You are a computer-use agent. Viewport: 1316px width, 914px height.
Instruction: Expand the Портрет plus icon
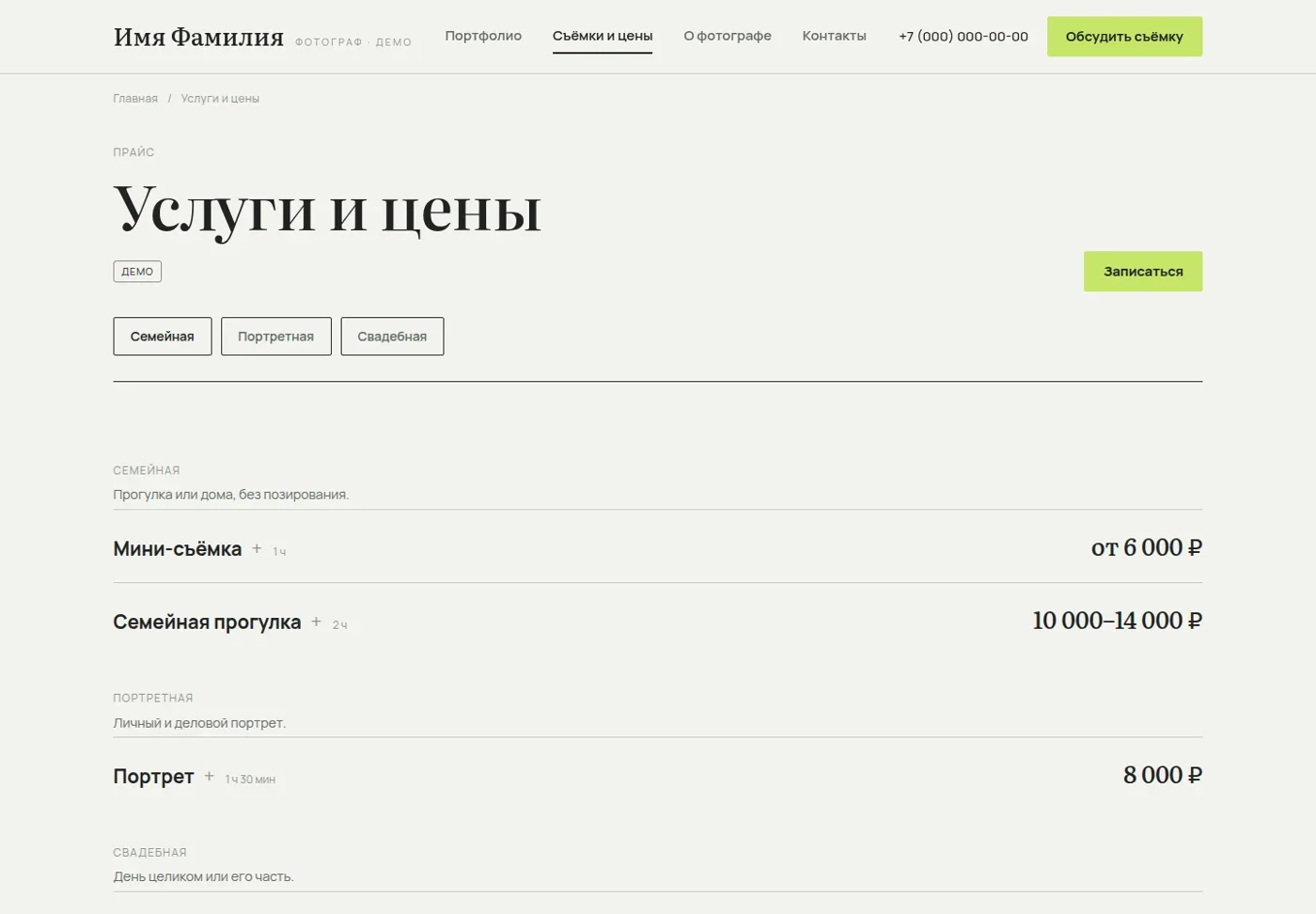pos(210,777)
